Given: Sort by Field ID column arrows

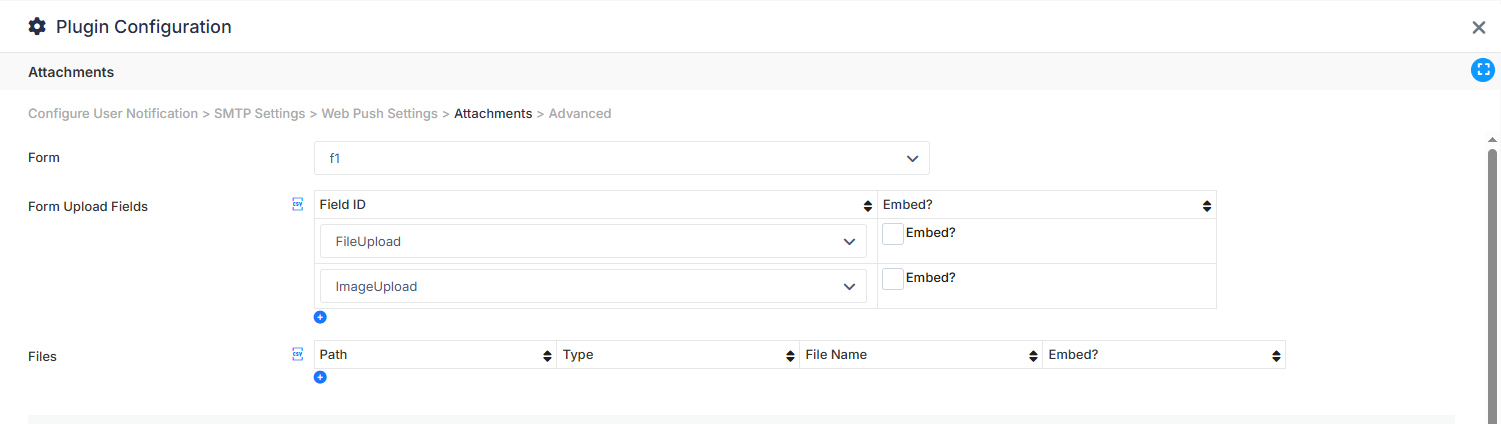Looking at the screenshot, I should click(867, 206).
